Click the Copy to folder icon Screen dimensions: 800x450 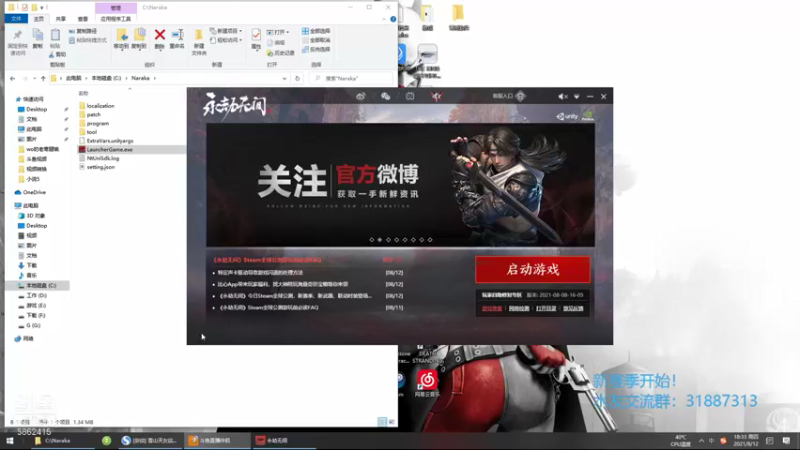coord(139,36)
